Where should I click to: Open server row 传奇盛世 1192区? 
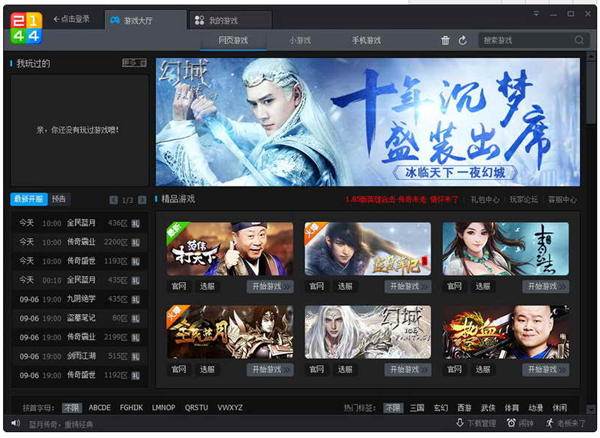pyautogui.click(x=80, y=375)
